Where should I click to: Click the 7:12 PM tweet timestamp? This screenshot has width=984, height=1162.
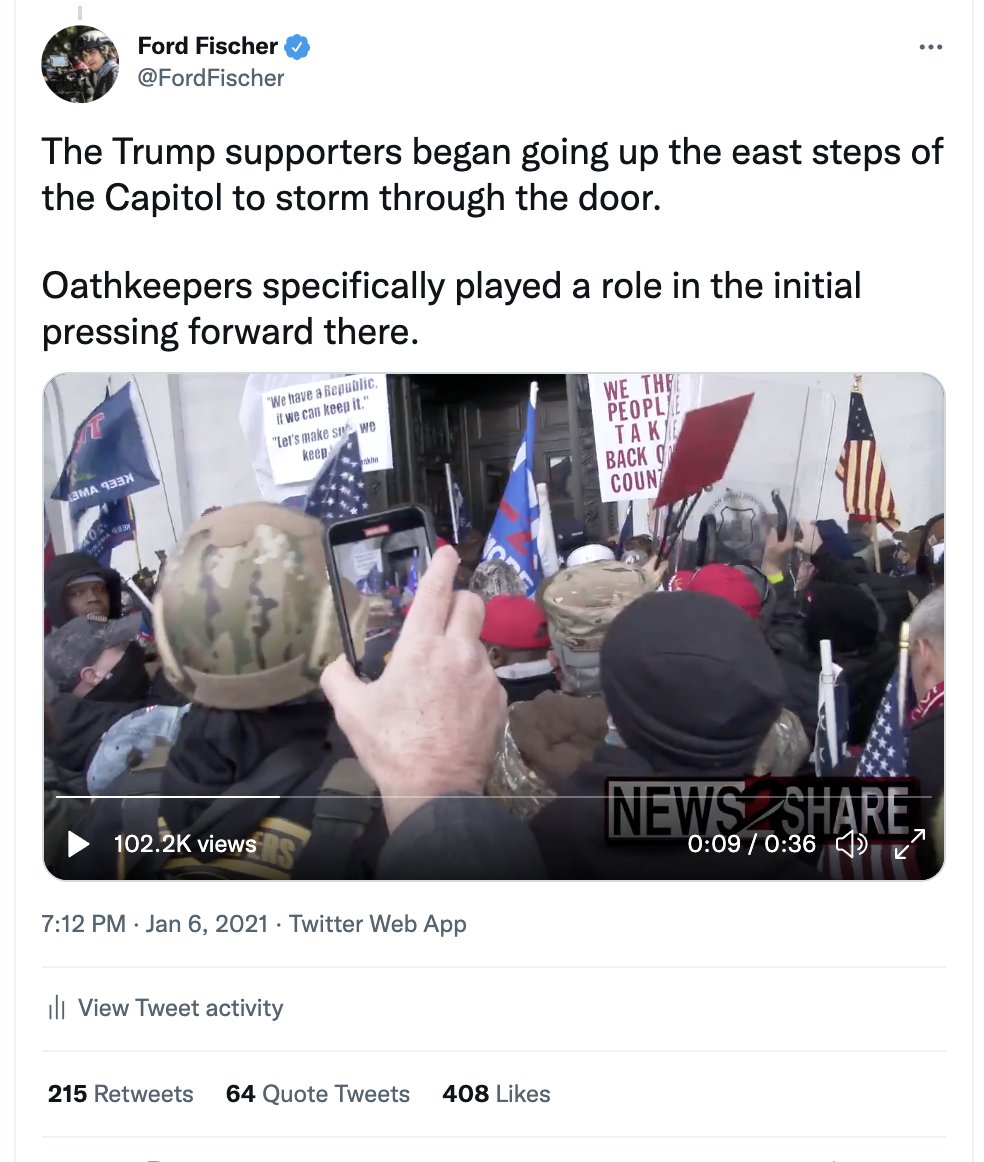click(84, 923)
